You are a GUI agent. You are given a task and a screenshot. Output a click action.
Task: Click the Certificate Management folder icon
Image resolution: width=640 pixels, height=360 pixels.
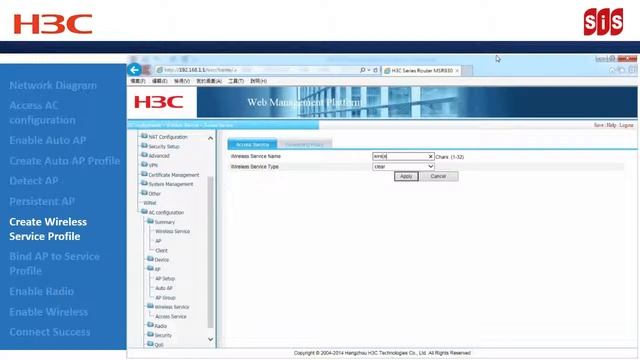[144, 174]
